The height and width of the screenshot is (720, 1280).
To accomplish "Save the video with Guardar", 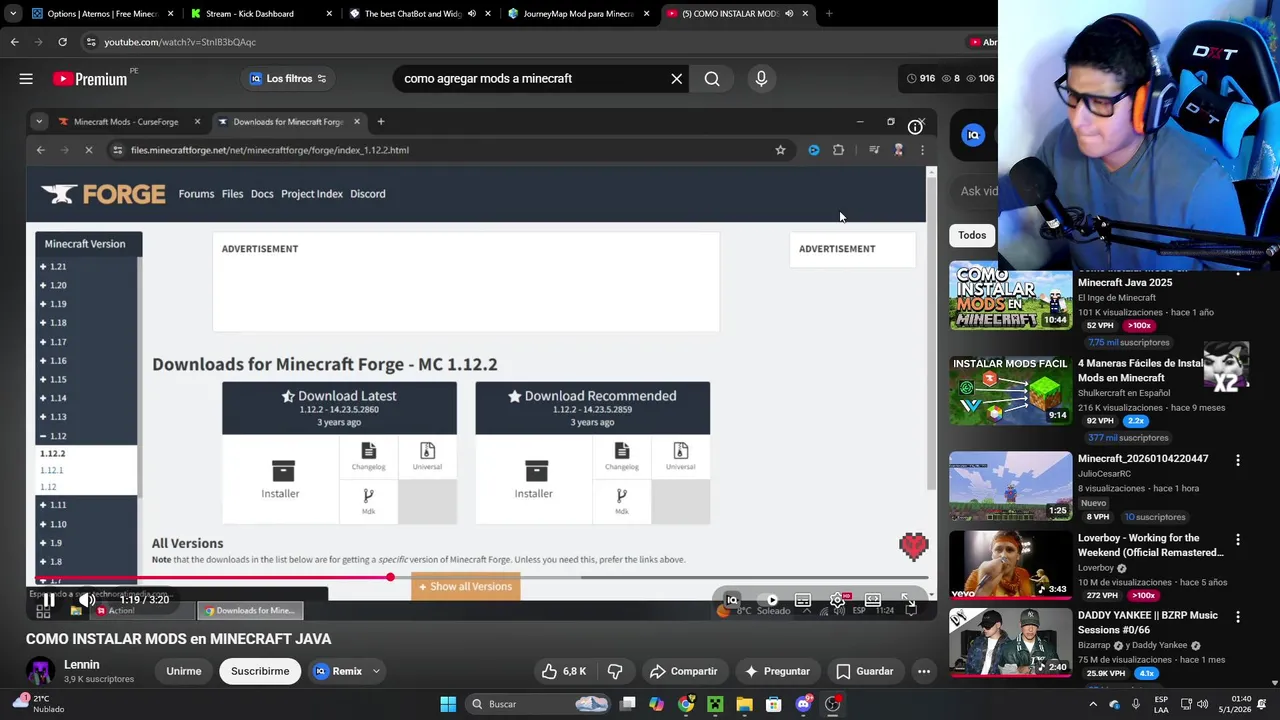I will pyautogui.click(x=864, y=671).
